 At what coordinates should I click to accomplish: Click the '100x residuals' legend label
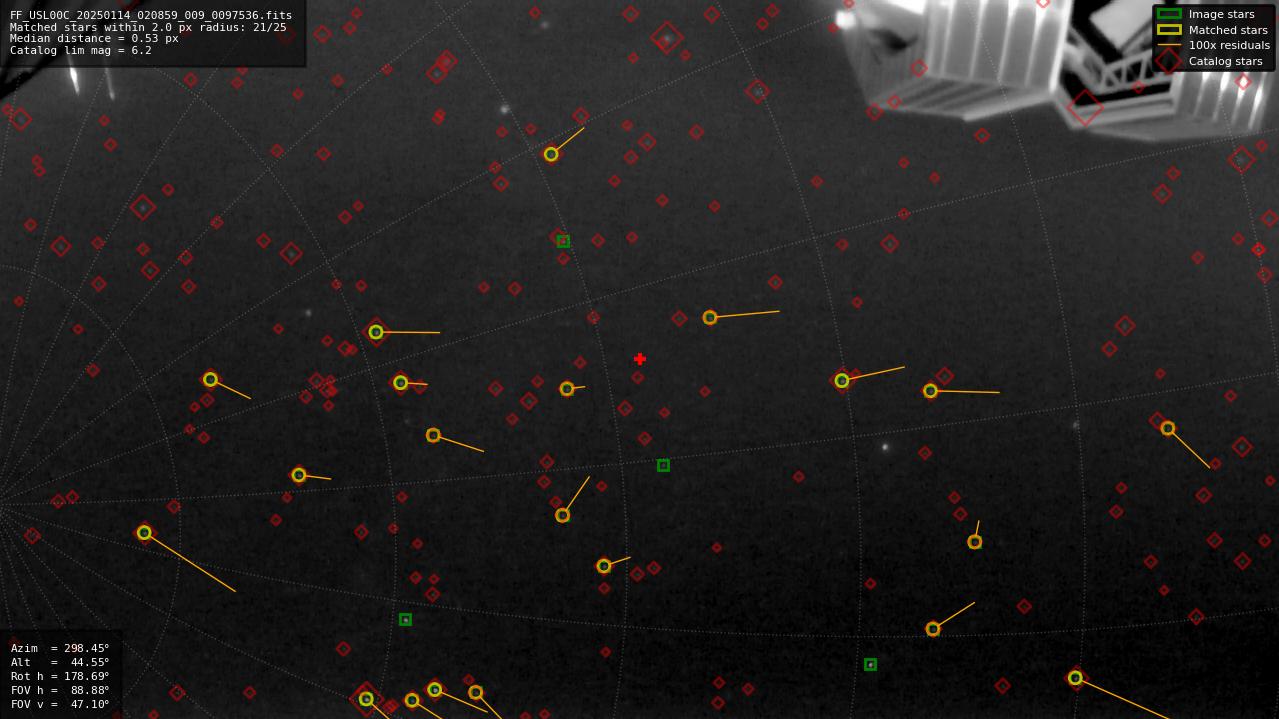click(1229, 45)
